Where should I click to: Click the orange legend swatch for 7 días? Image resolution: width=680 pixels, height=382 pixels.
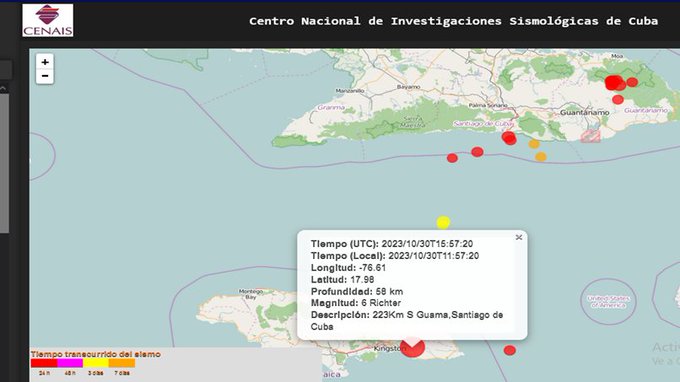[x=122, y=363]
